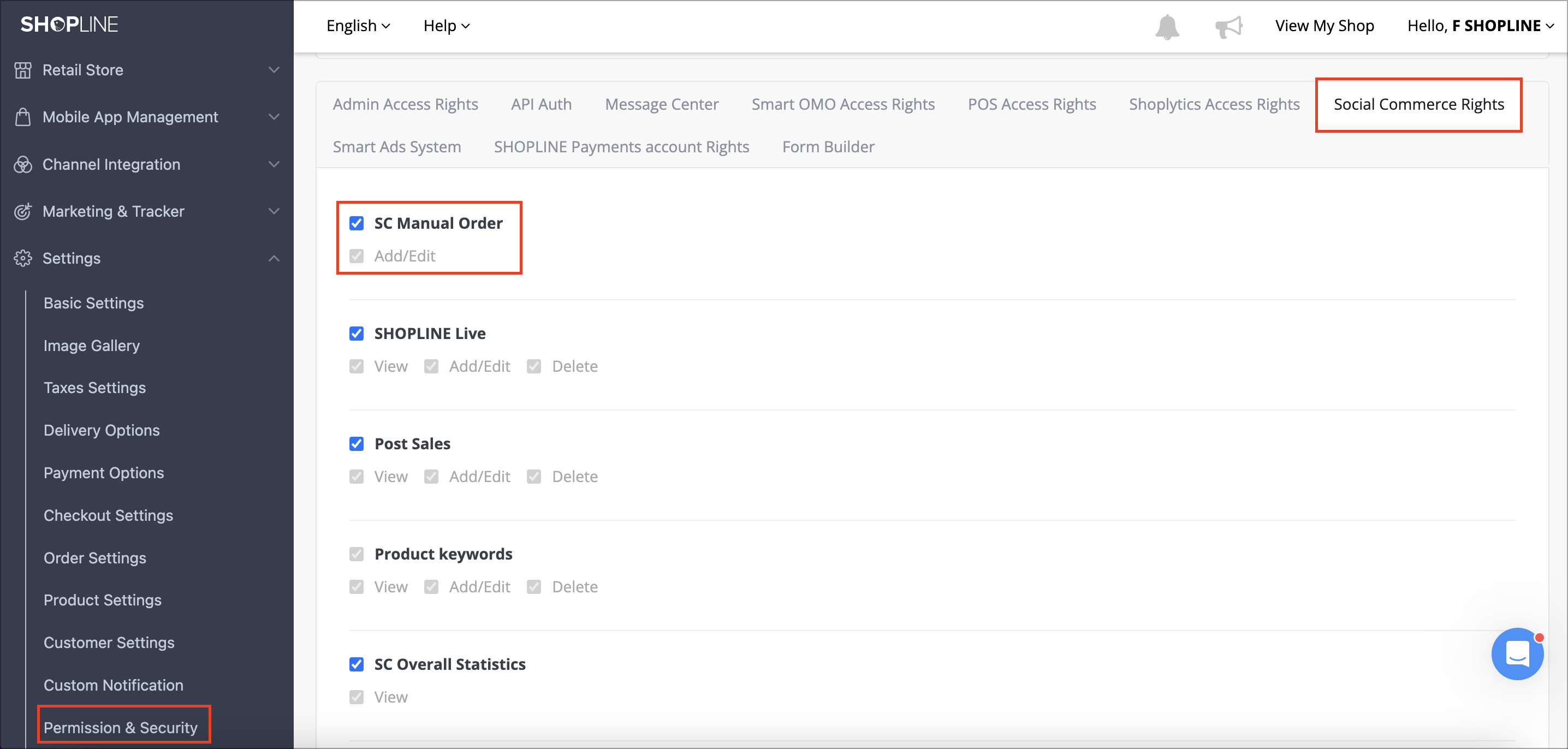Toggle Add/Edit under Post Sales
This screenshot has height=749, width=1568.
[x=431, y=477]
